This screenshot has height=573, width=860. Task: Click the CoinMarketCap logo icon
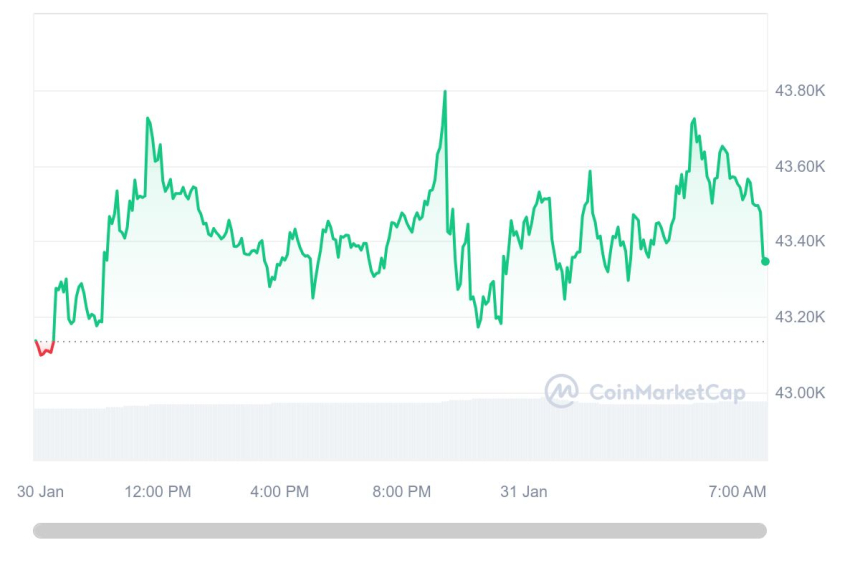(561, 390)
